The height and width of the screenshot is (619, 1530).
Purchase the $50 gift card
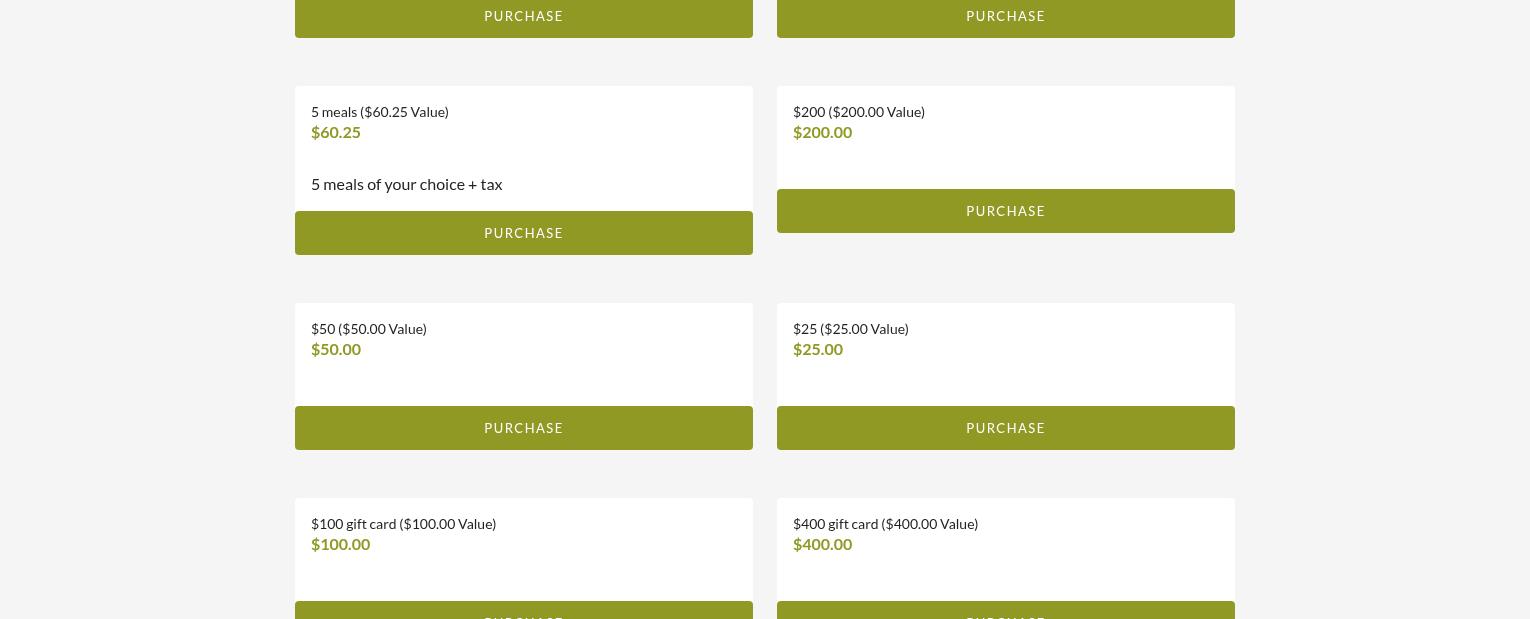click(x=523, y=428)
